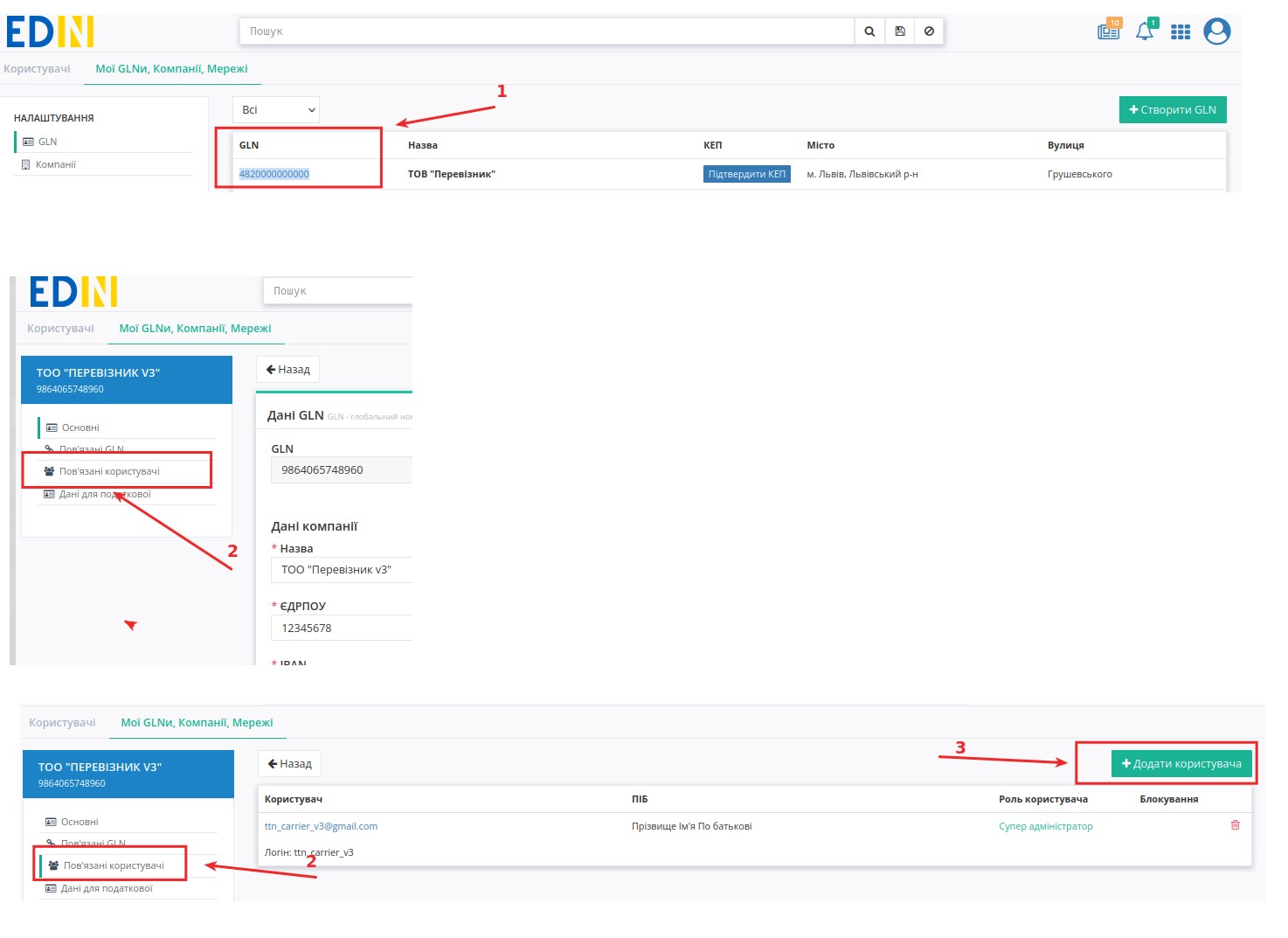
Task: Open the notifications bell icon
Action: click(1144, 31)
